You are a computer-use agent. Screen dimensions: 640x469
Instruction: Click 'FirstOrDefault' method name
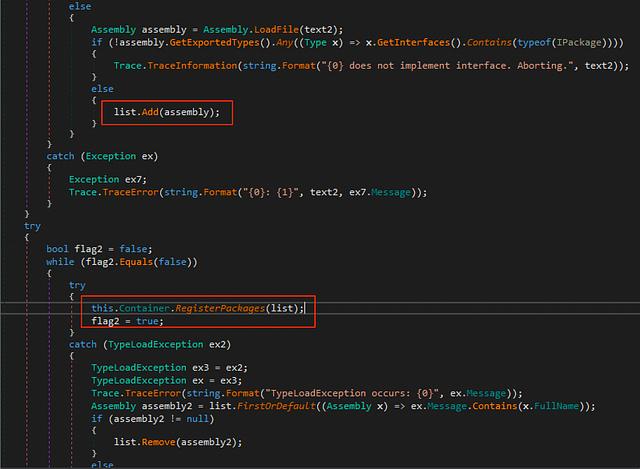[276, 406]
